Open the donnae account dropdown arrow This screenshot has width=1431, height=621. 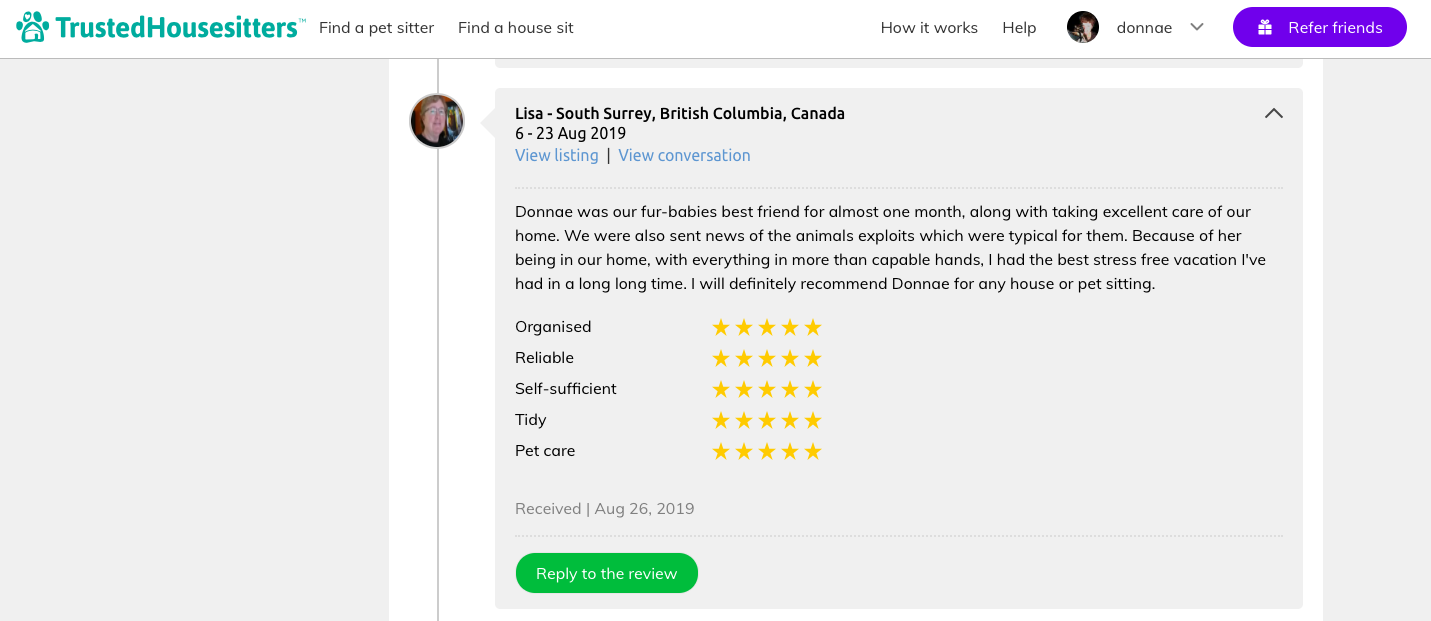tap(1197, 27)
